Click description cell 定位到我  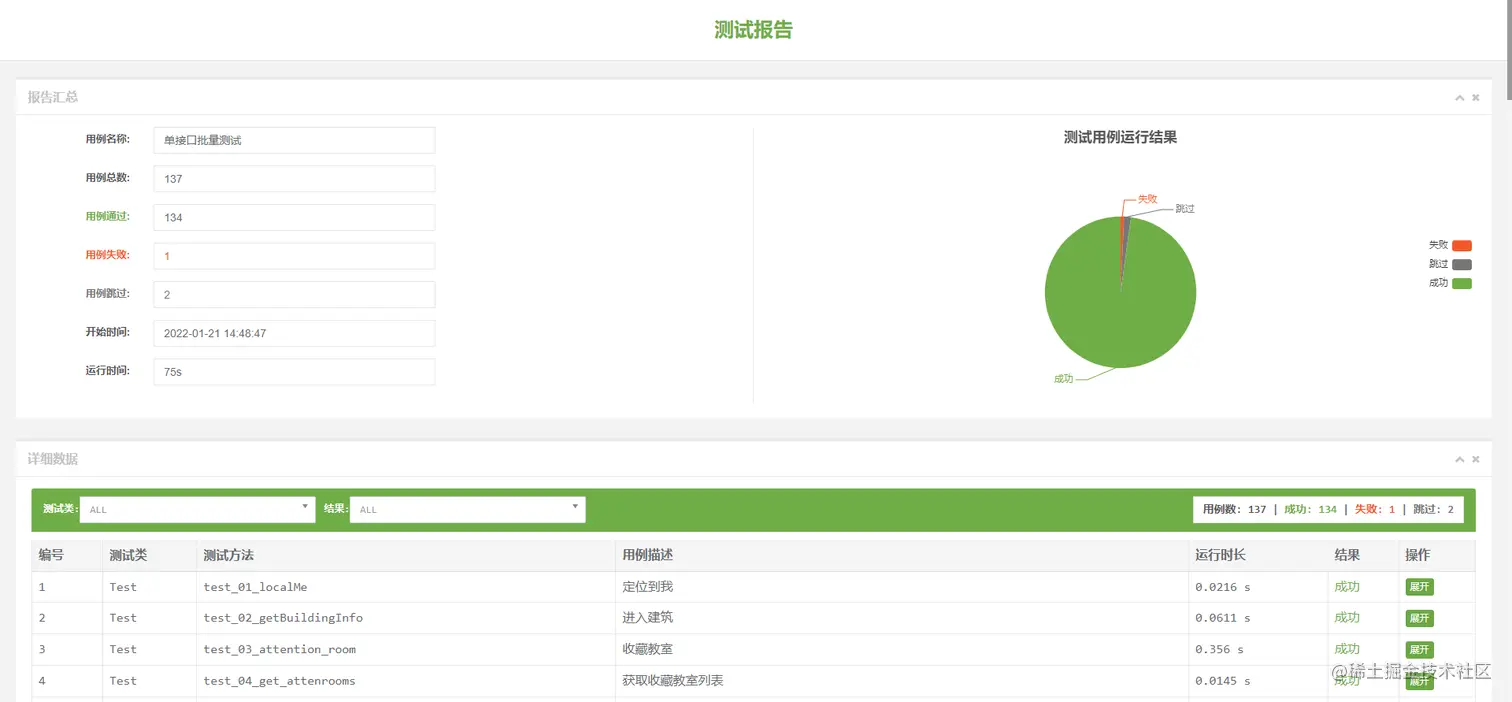[901, 587]
